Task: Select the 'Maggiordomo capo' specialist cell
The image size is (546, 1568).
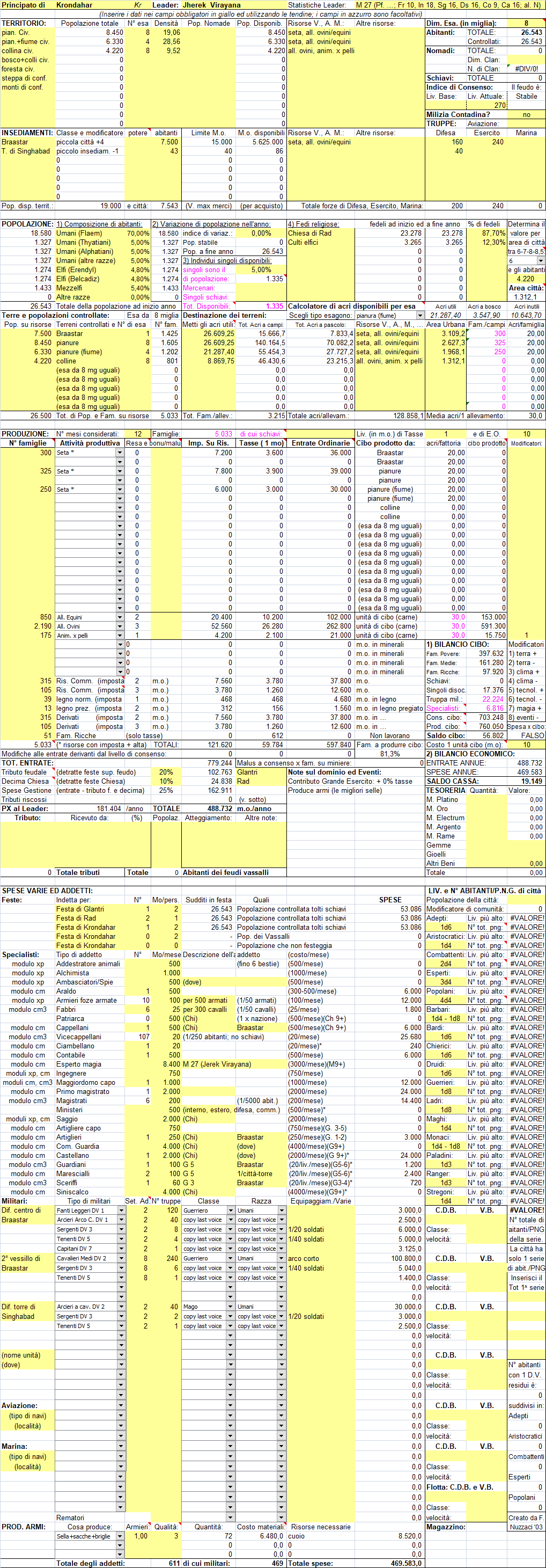Action: point(90,1082)
